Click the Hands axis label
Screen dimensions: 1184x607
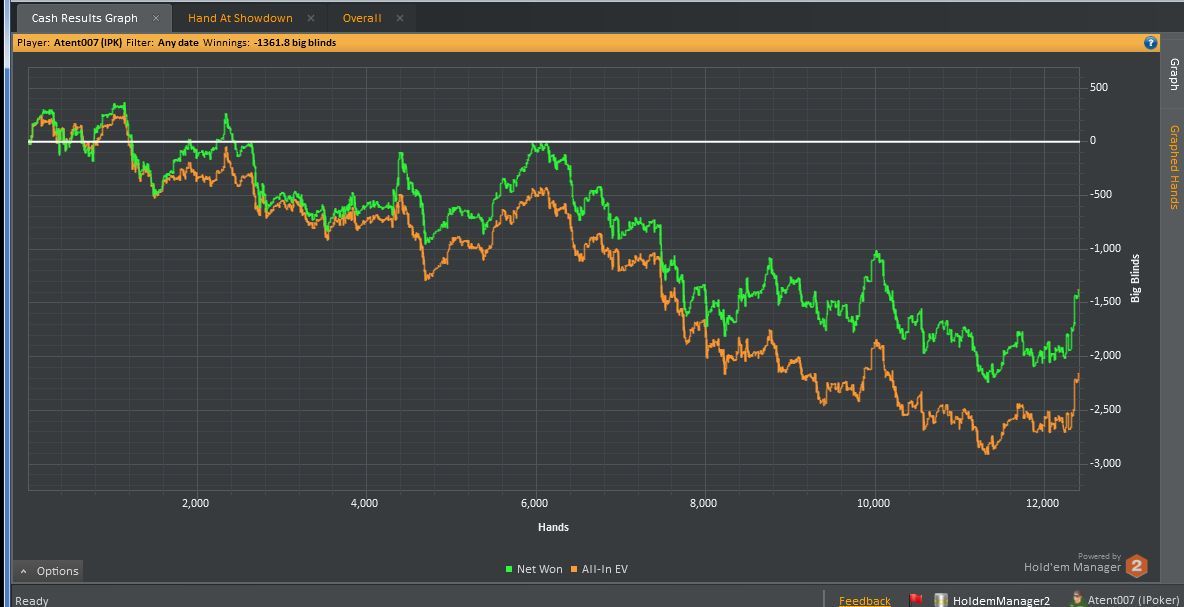[x=553, y=527]
